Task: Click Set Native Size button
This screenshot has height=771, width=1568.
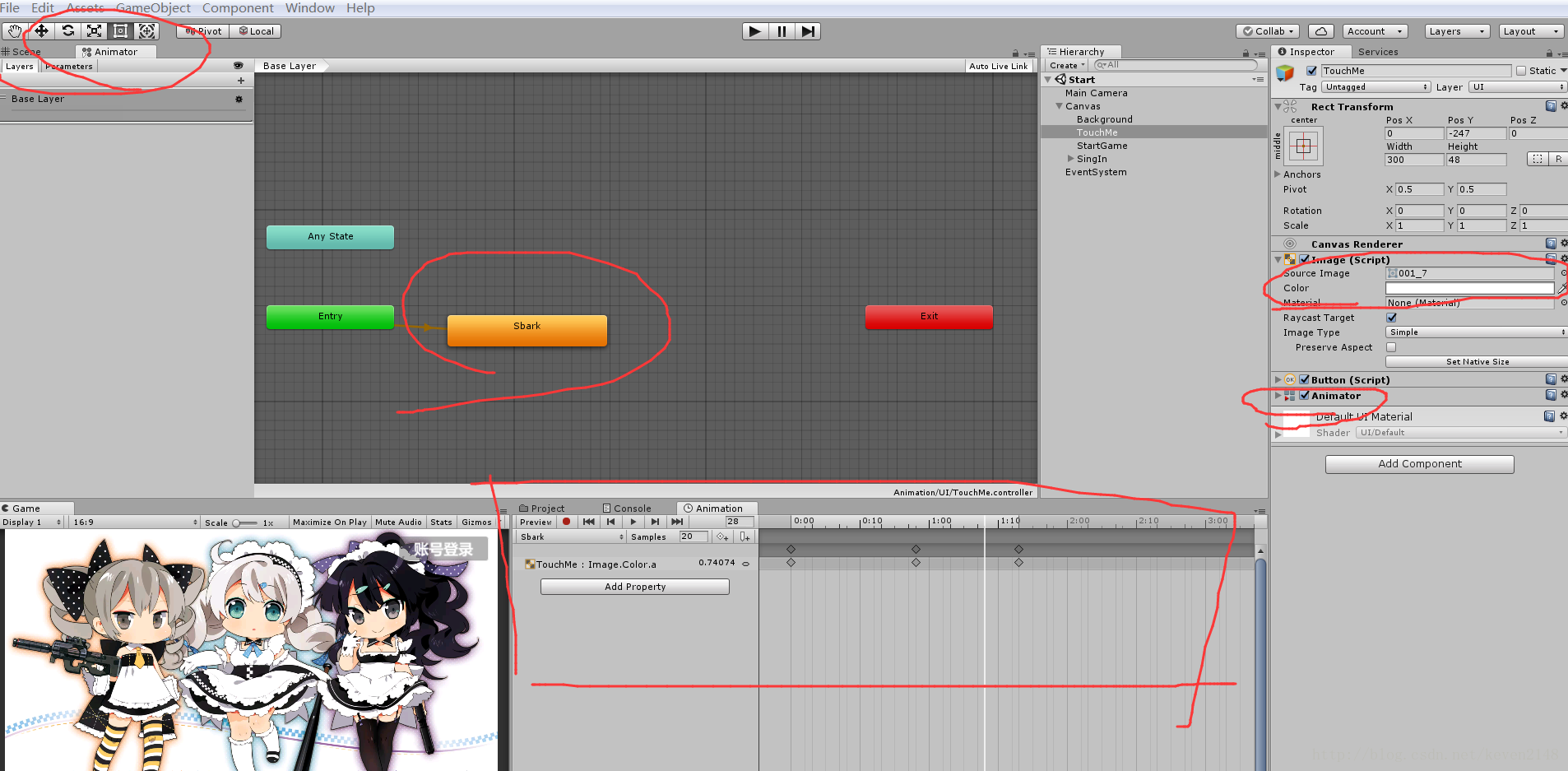Action: pos(1478,362)
